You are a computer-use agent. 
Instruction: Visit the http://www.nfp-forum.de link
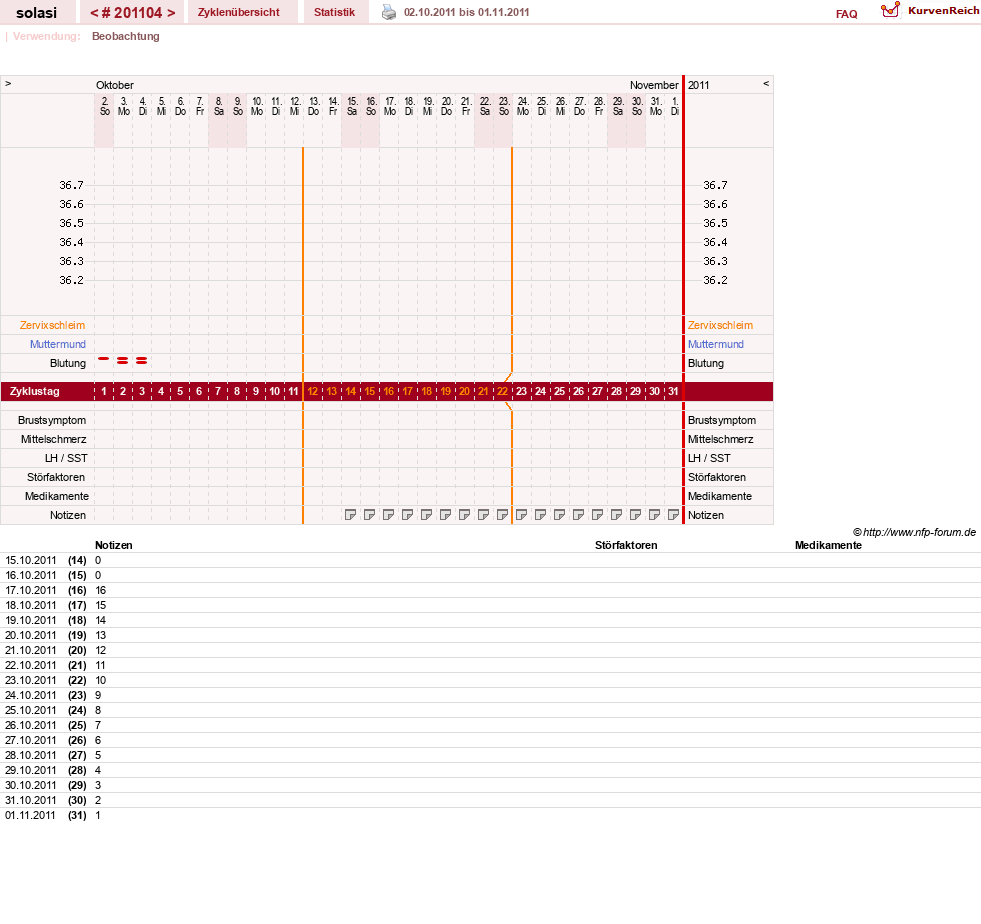click(x=919, y=532)
